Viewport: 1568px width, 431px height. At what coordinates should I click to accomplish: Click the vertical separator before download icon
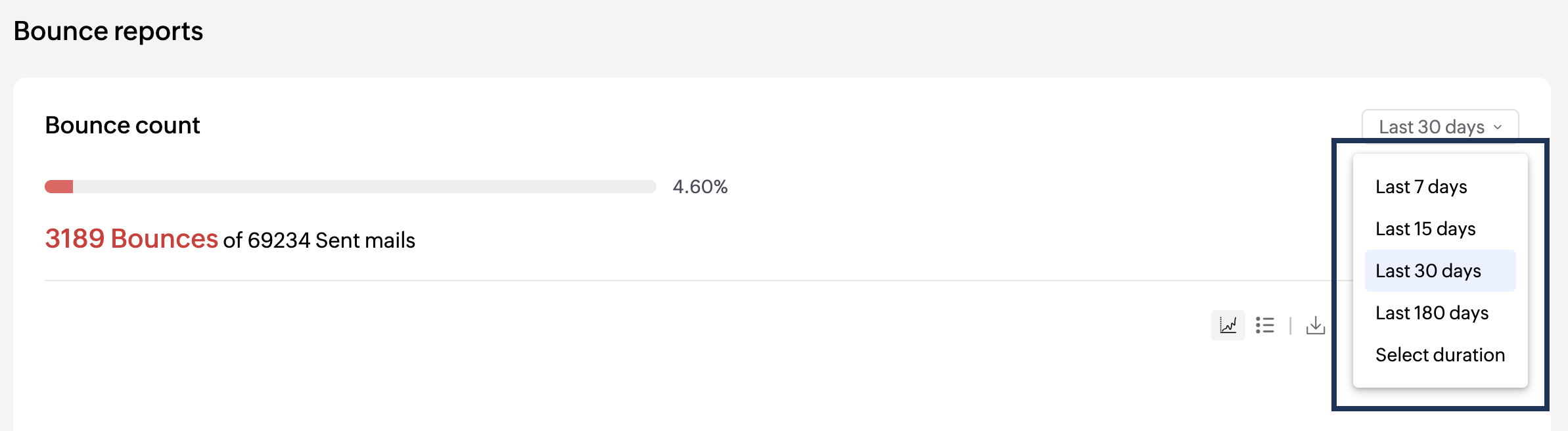(x=1290, y=325)
